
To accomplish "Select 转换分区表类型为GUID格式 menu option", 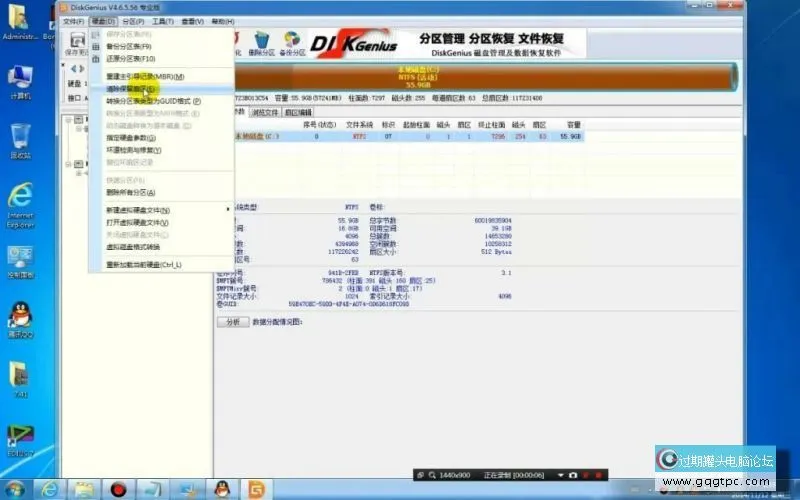I will tap(153, 101).
